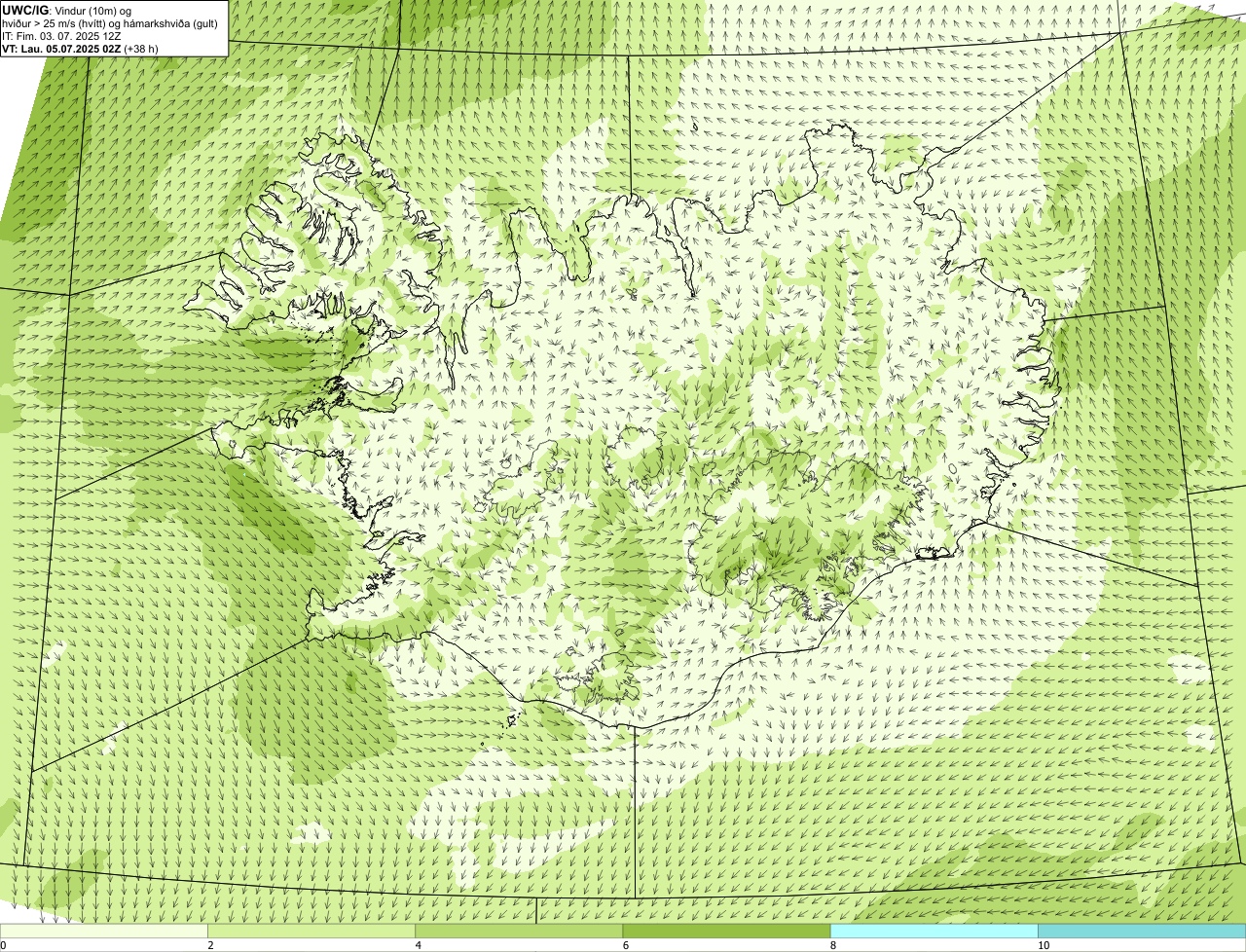Click the pale cyan 8–10 m/s legend band
The width and height of the screenshot is (1246, 952).
(x=934, y=932)
